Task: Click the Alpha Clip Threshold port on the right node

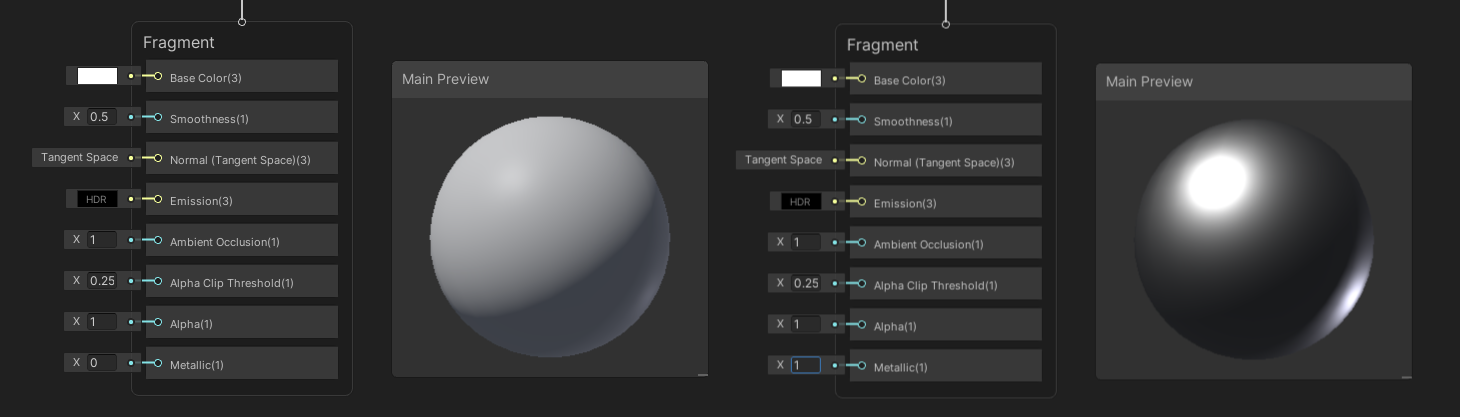Action: (862, 285)
